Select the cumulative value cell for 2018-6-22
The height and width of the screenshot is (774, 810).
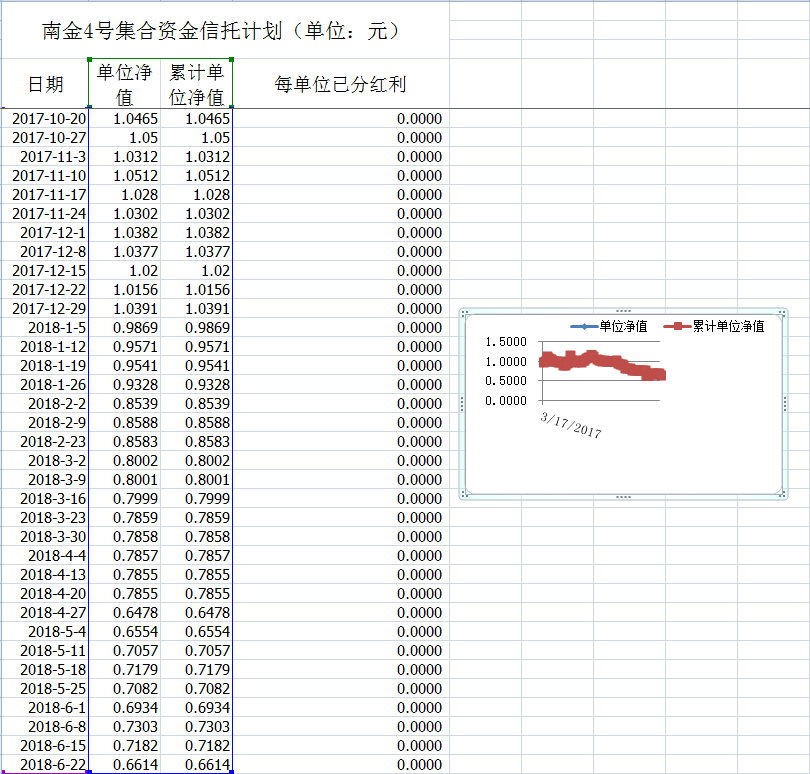click(196, 765)
